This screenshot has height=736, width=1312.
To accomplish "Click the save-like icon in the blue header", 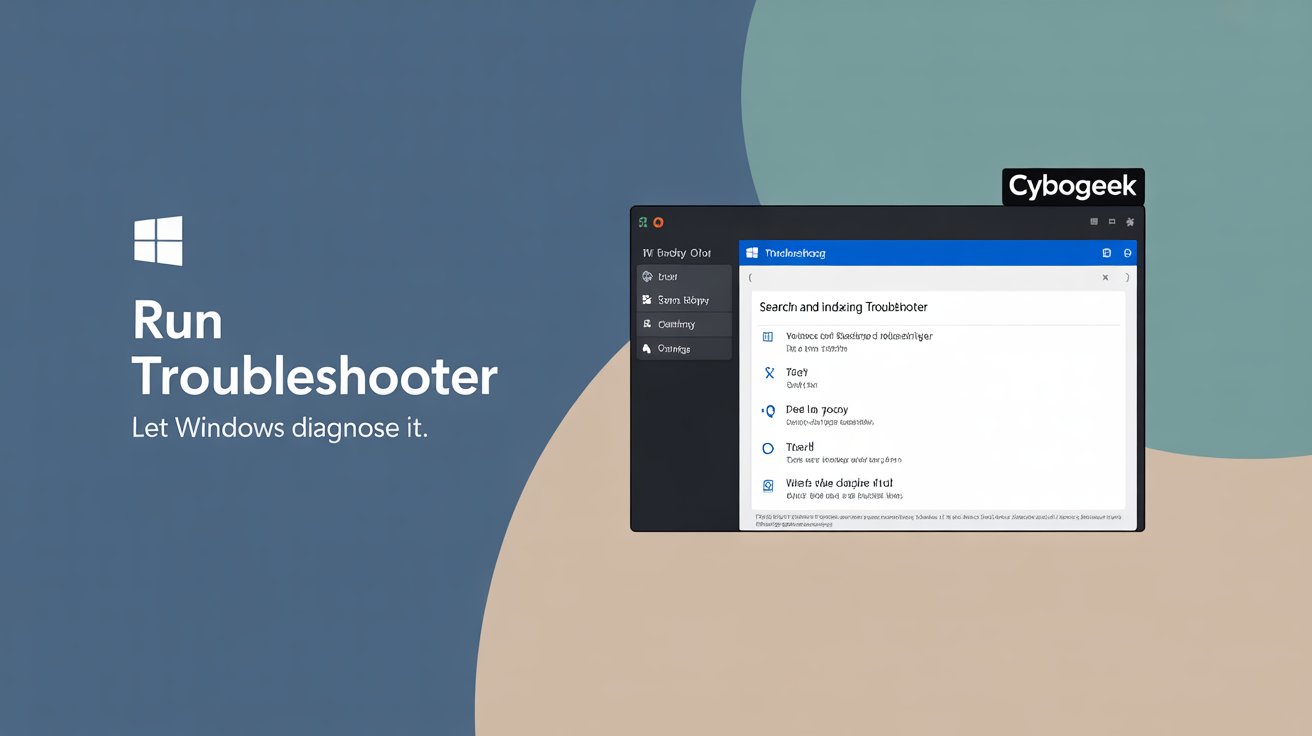I will 1107,253.
